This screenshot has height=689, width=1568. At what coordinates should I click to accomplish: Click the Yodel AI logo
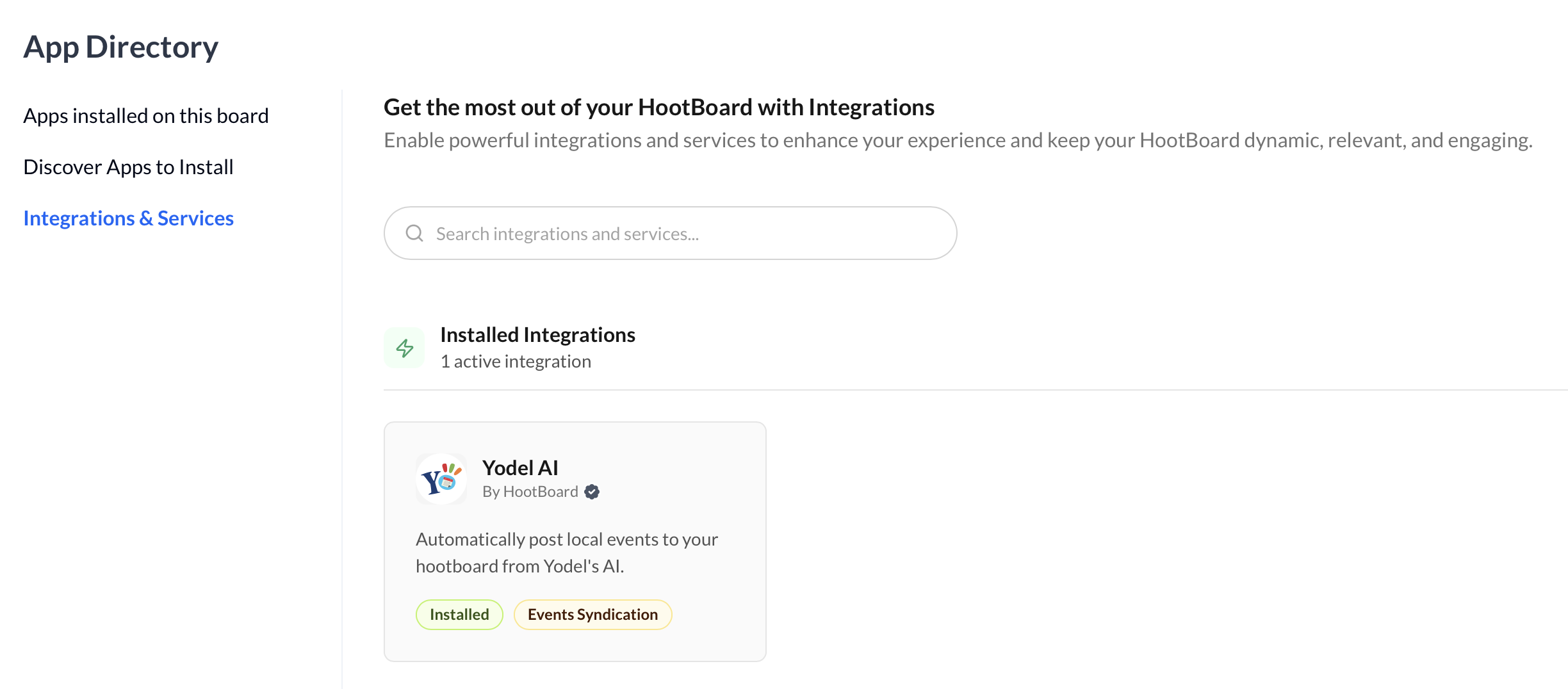point(441,479)
